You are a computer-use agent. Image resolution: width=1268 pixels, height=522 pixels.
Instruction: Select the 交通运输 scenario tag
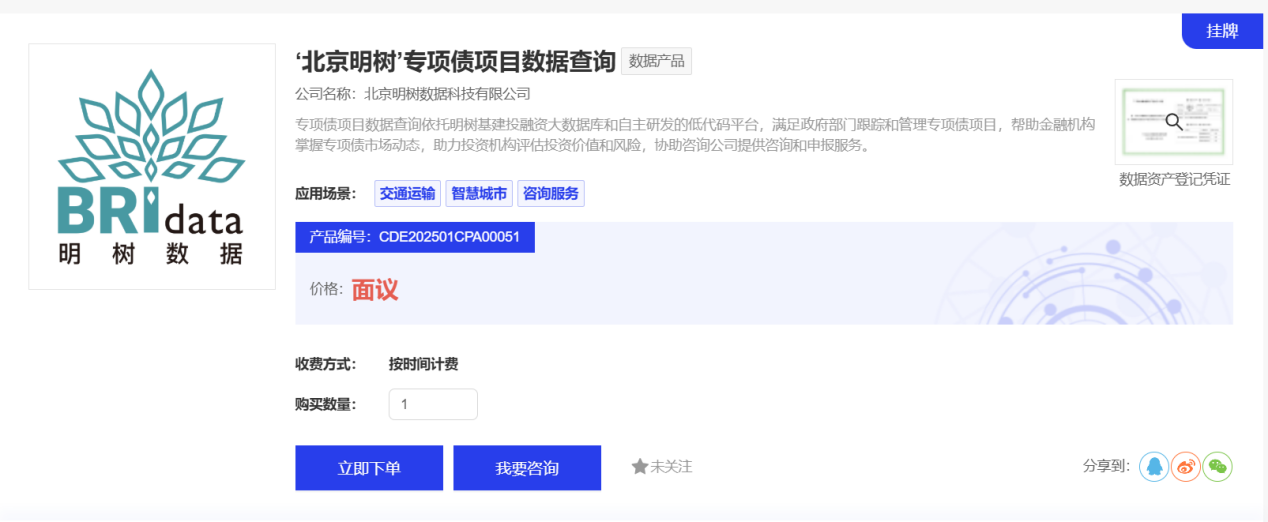pyautogui.click(x=407, y=194)
